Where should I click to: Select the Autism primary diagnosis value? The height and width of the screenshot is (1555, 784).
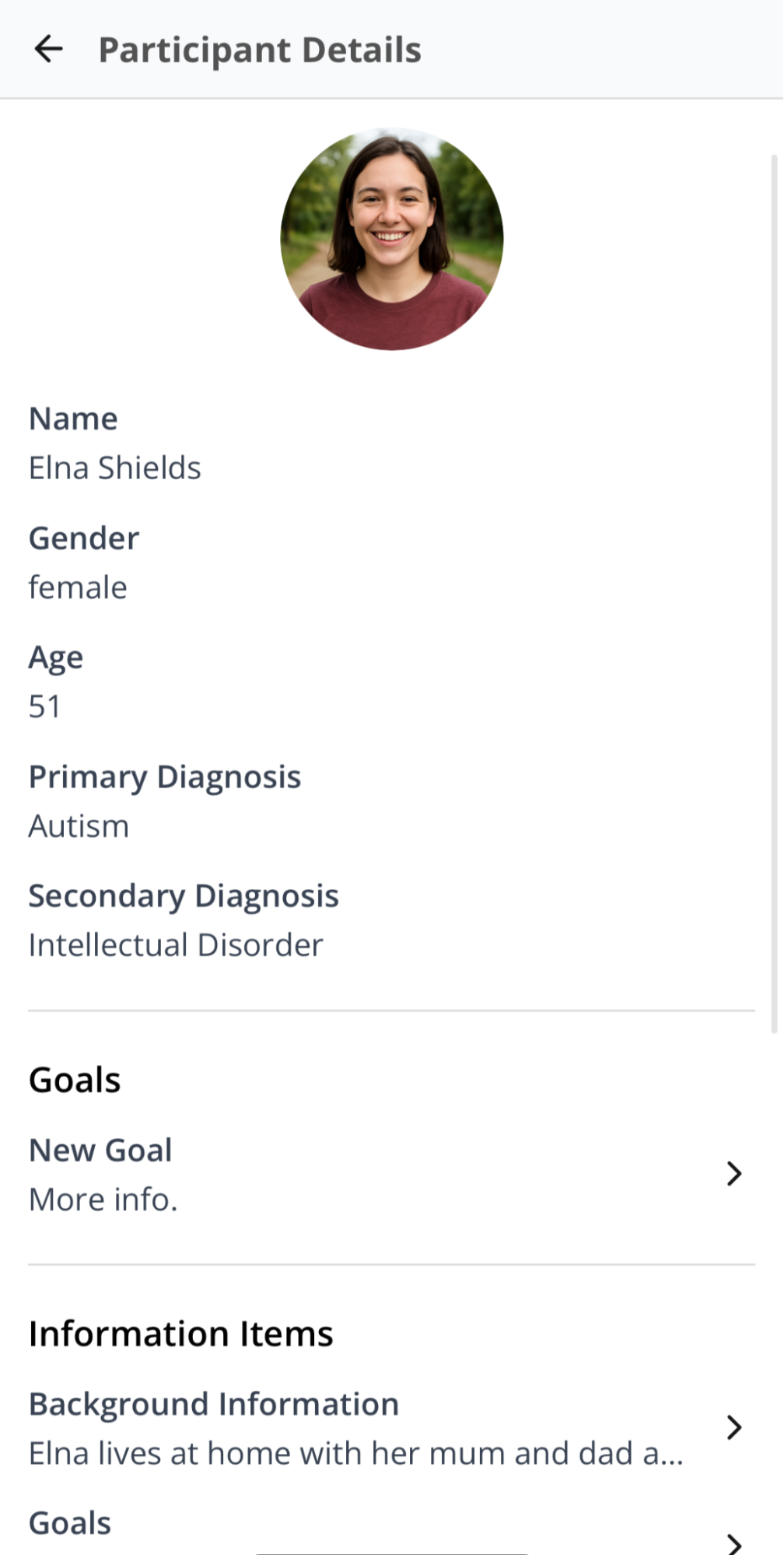point(79,826)
